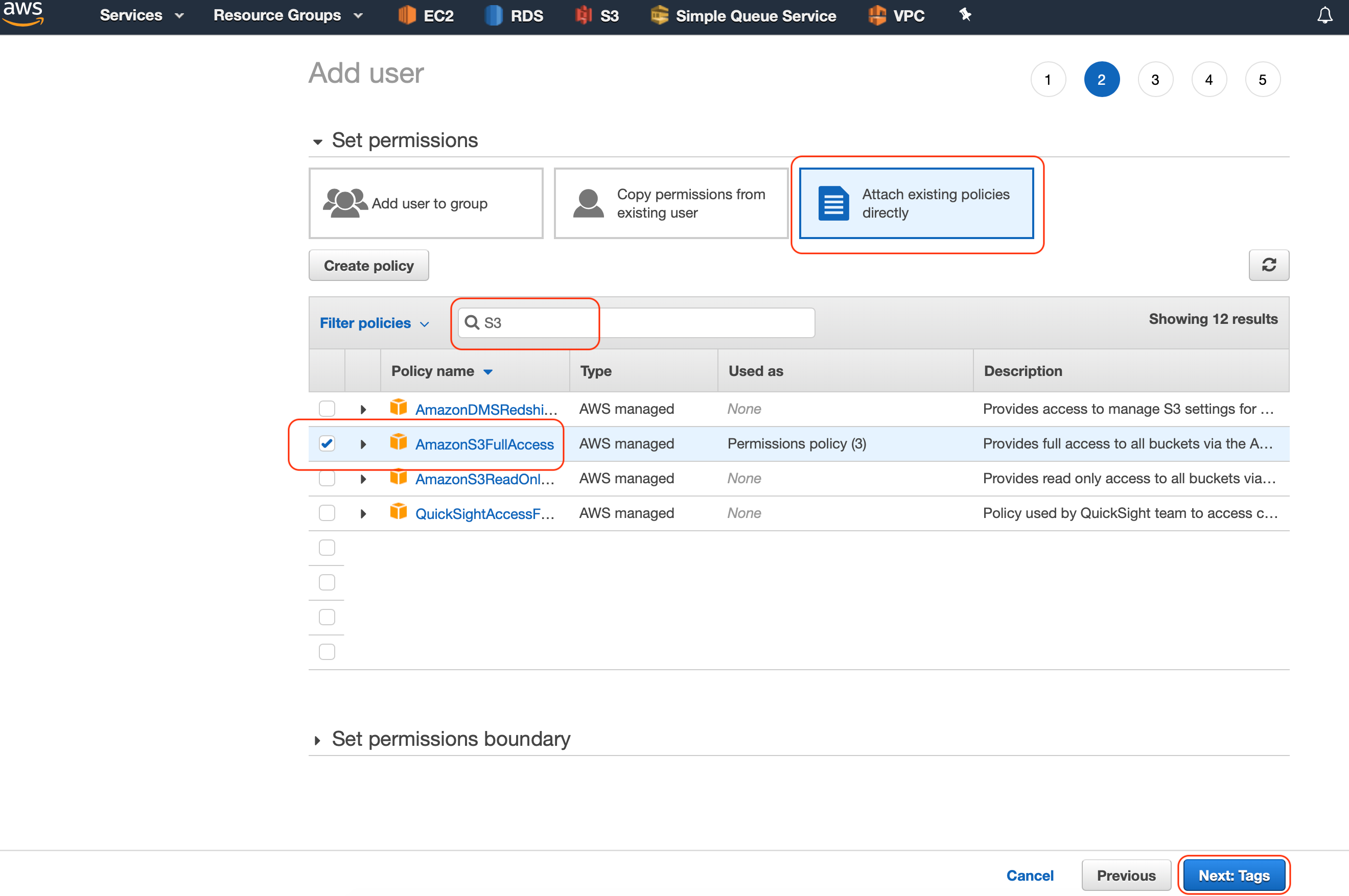This screenshot has width=1349, height=896.
Task: Open the notifications bell
Action: pos(1325,15)
